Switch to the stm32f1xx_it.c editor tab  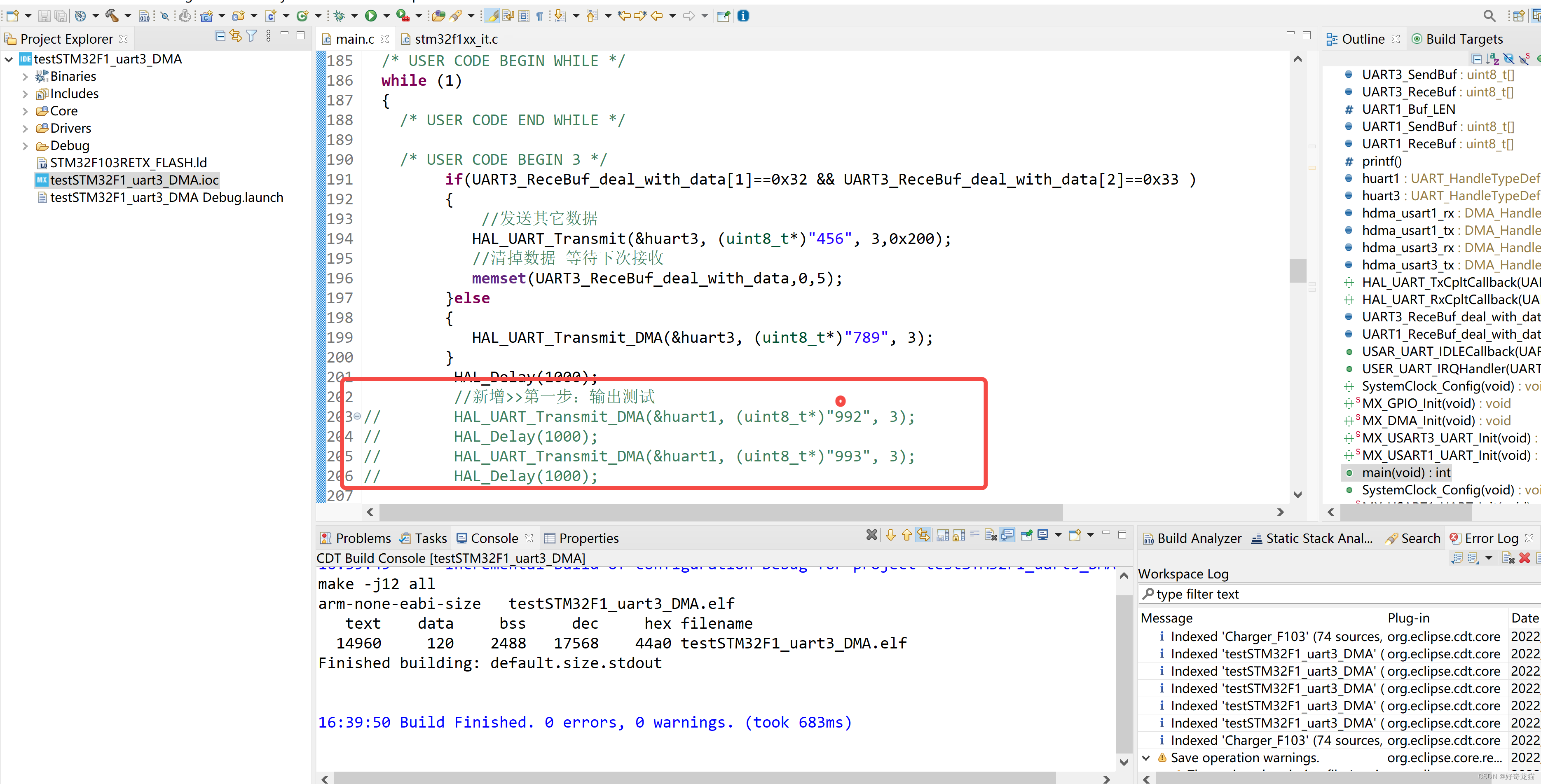[x=455, y=38]
